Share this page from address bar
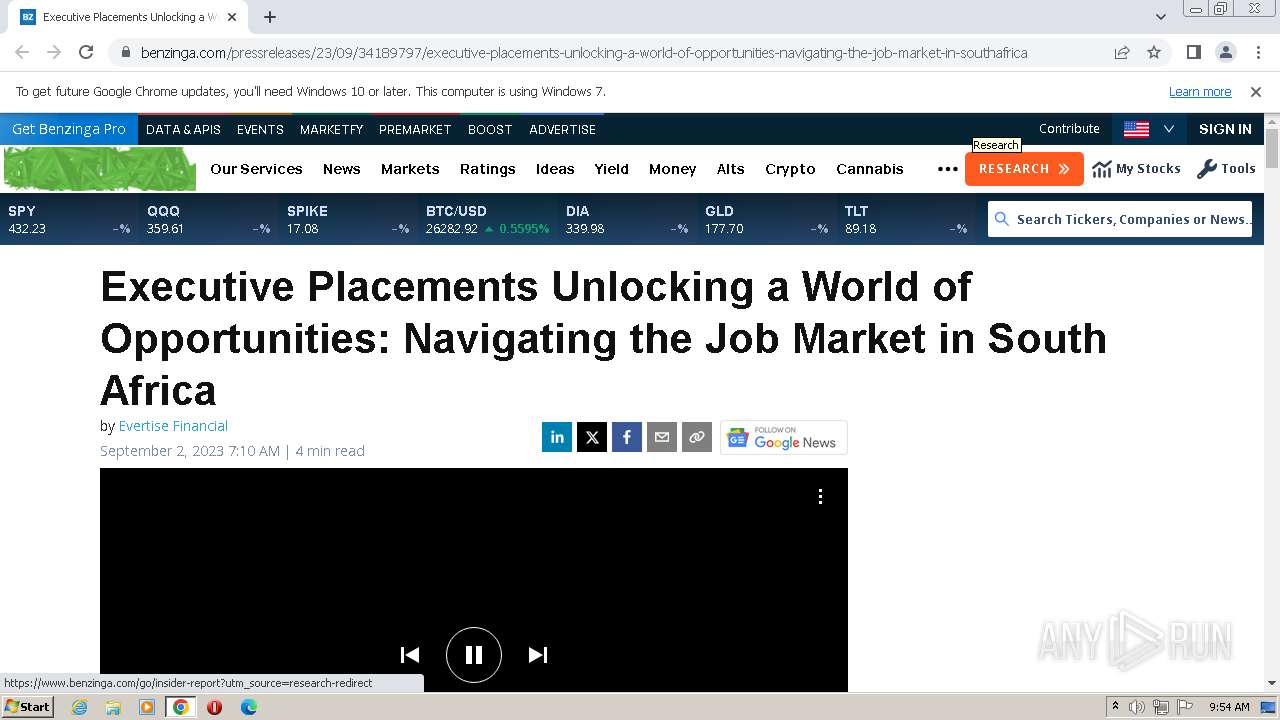Viewport: 1280px width, 720px height. 1122,52
